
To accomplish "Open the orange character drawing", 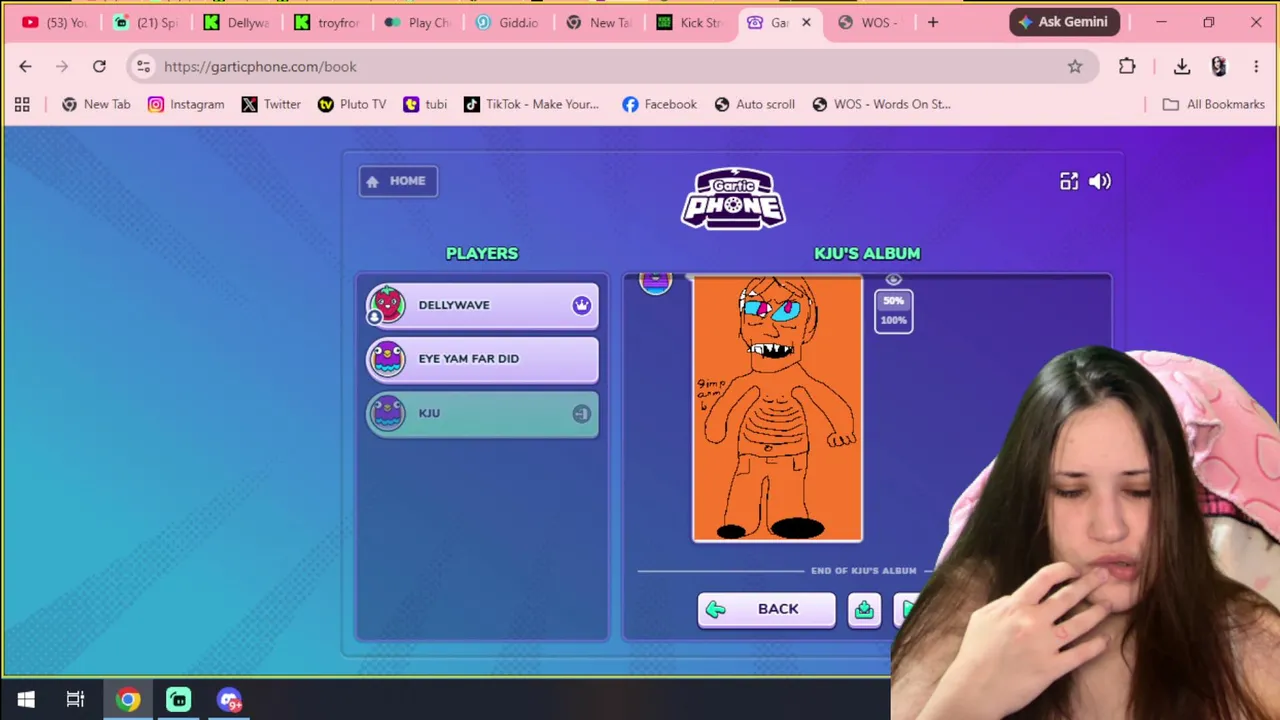I will (777, 408).
